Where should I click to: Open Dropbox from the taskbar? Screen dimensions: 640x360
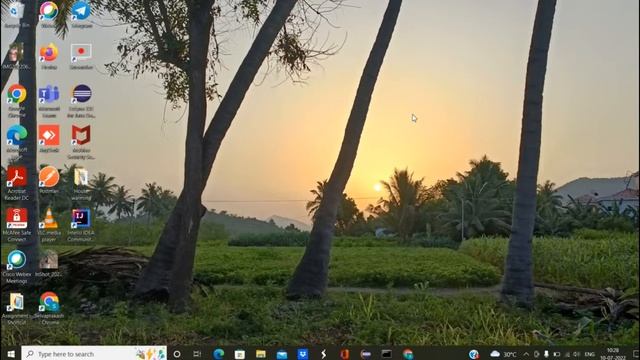pos(302,354)
